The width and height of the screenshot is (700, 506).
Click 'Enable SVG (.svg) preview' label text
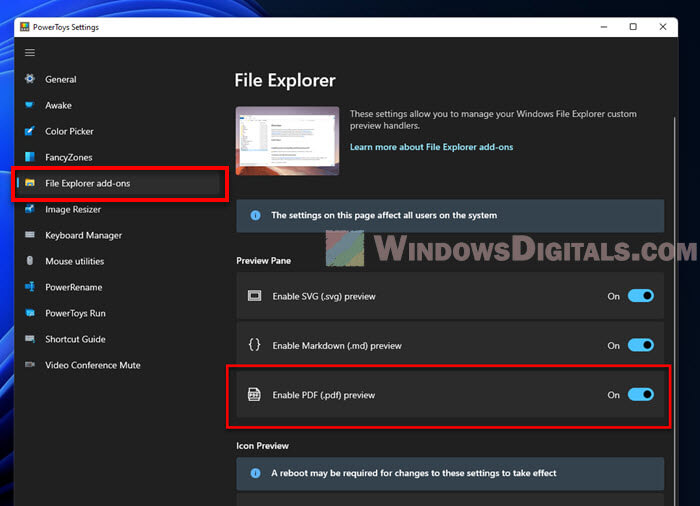tap(324, 296)
